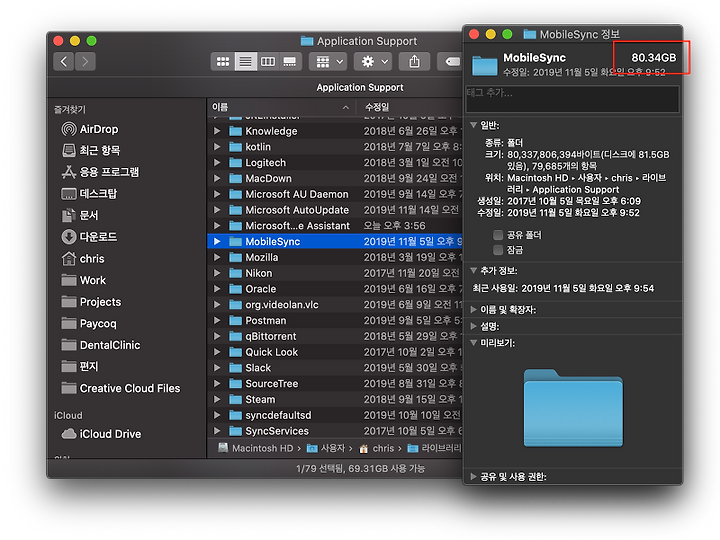Open the group-by arrangement dropdown
The image size is (720, 540).
[328, 62]
